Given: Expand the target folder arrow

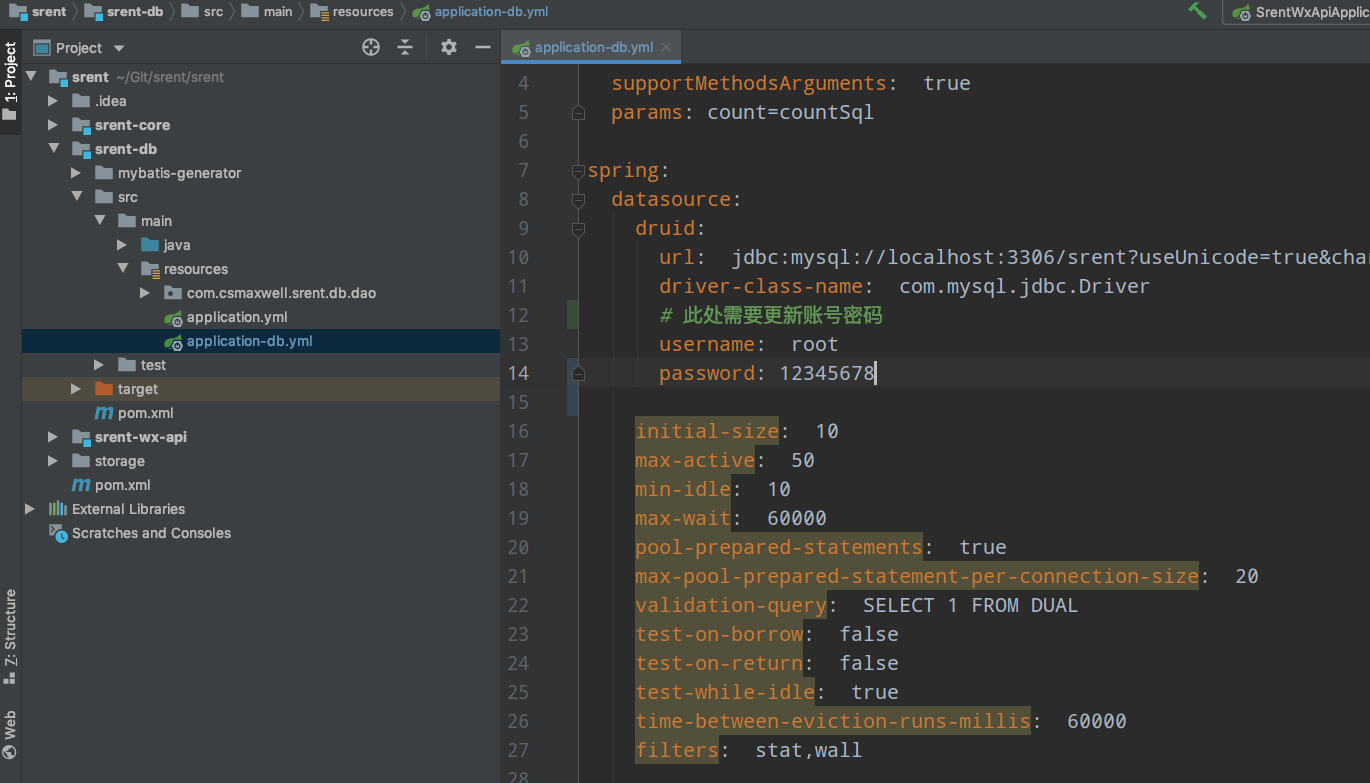Looking at the screenshot, I should (76, 389).
